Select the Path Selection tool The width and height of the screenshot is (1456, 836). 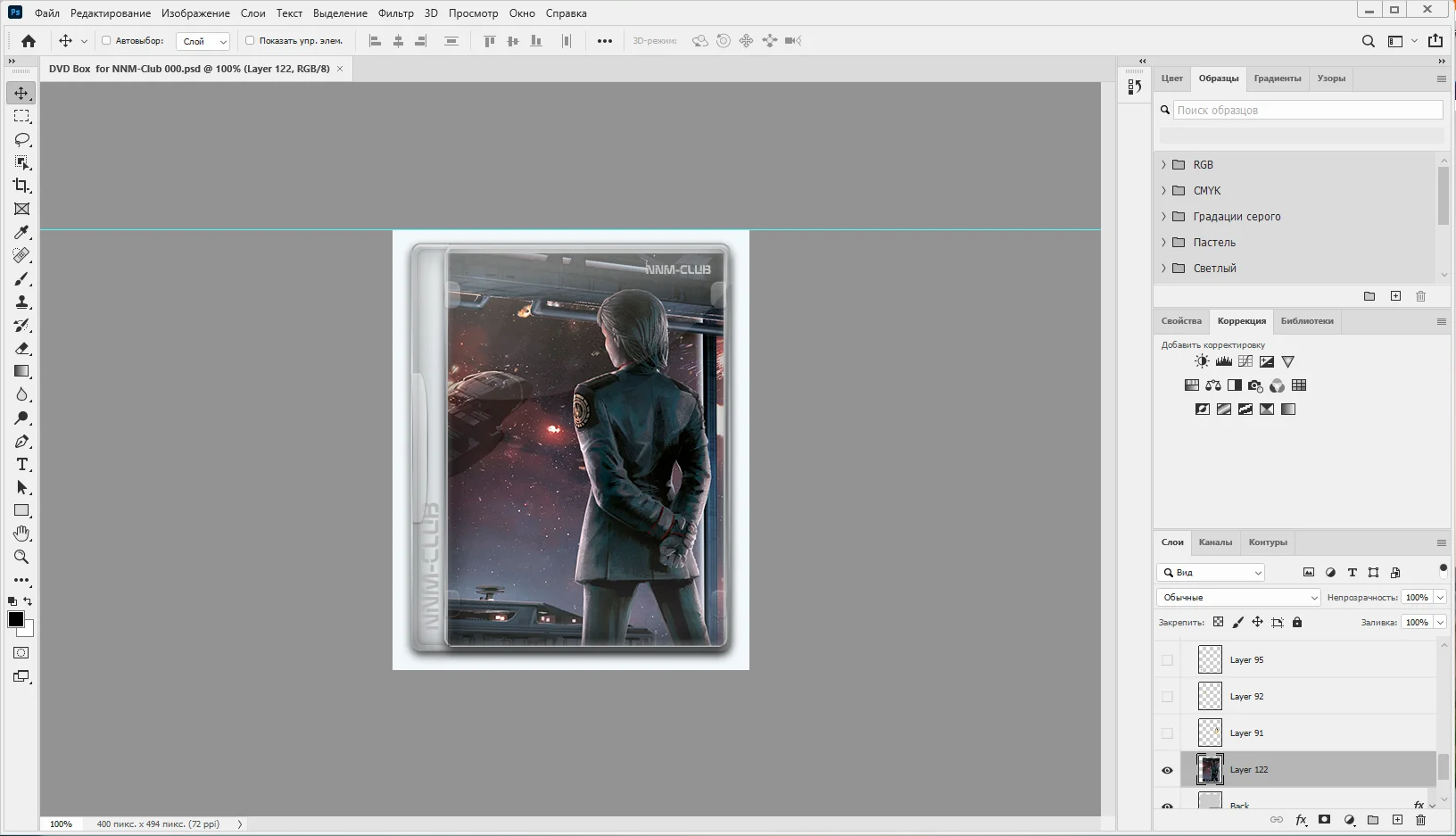point(21,488)
